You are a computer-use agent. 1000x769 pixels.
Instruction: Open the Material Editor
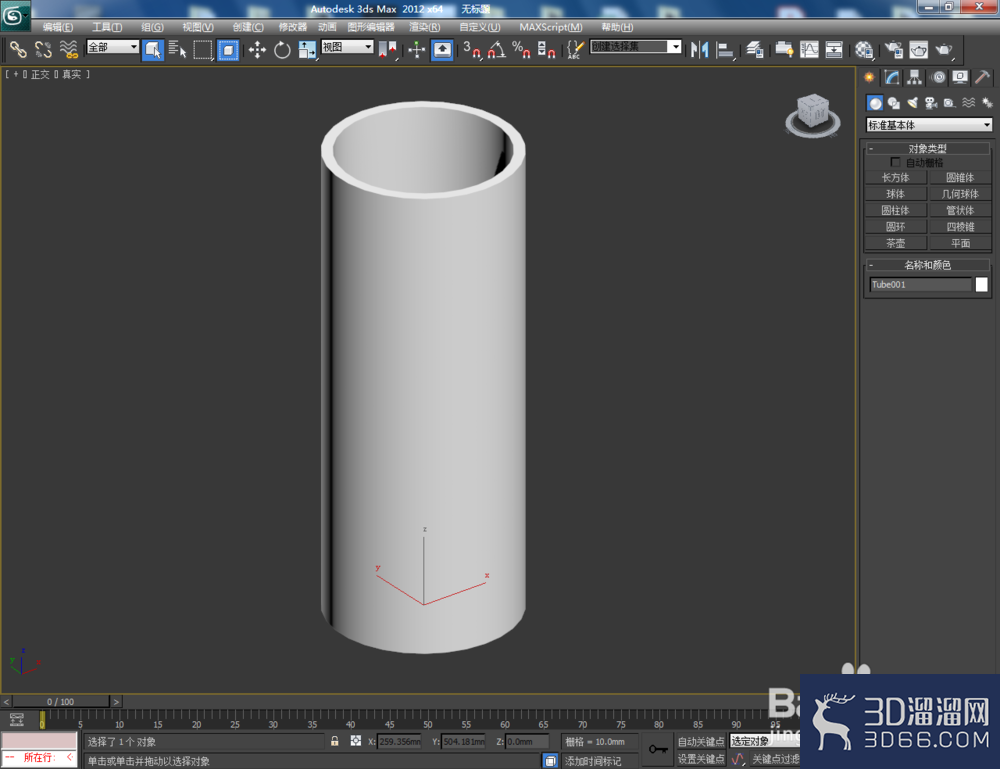pos(864,50)
